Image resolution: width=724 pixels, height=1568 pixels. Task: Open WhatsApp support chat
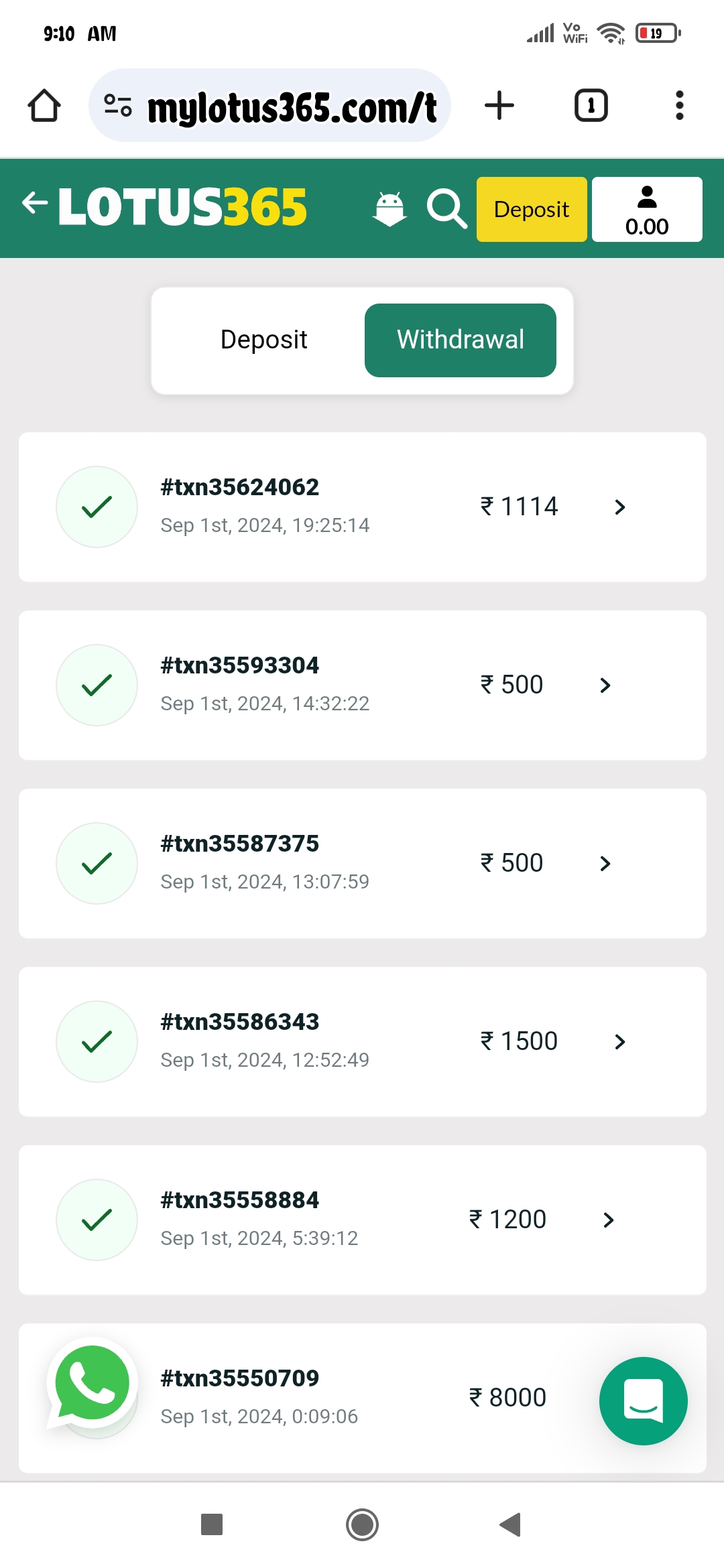[x=93, y=1384]
